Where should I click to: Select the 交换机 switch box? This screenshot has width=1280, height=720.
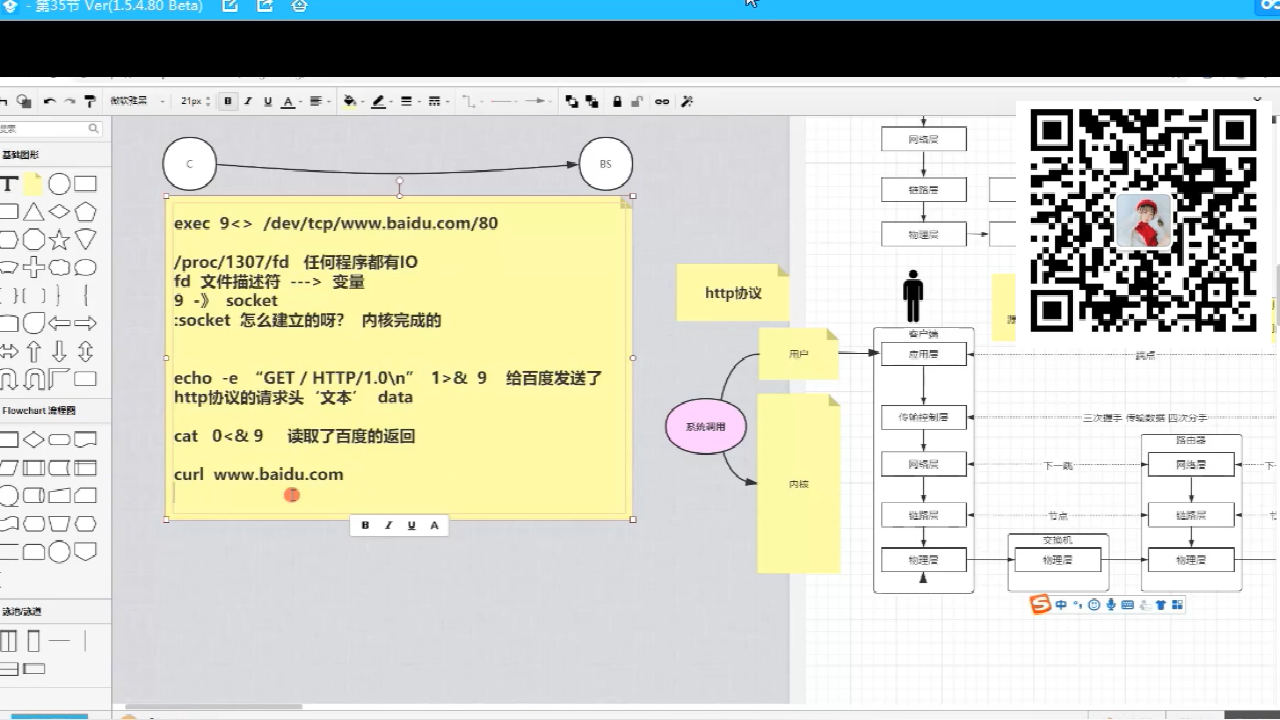point(1058,561)
